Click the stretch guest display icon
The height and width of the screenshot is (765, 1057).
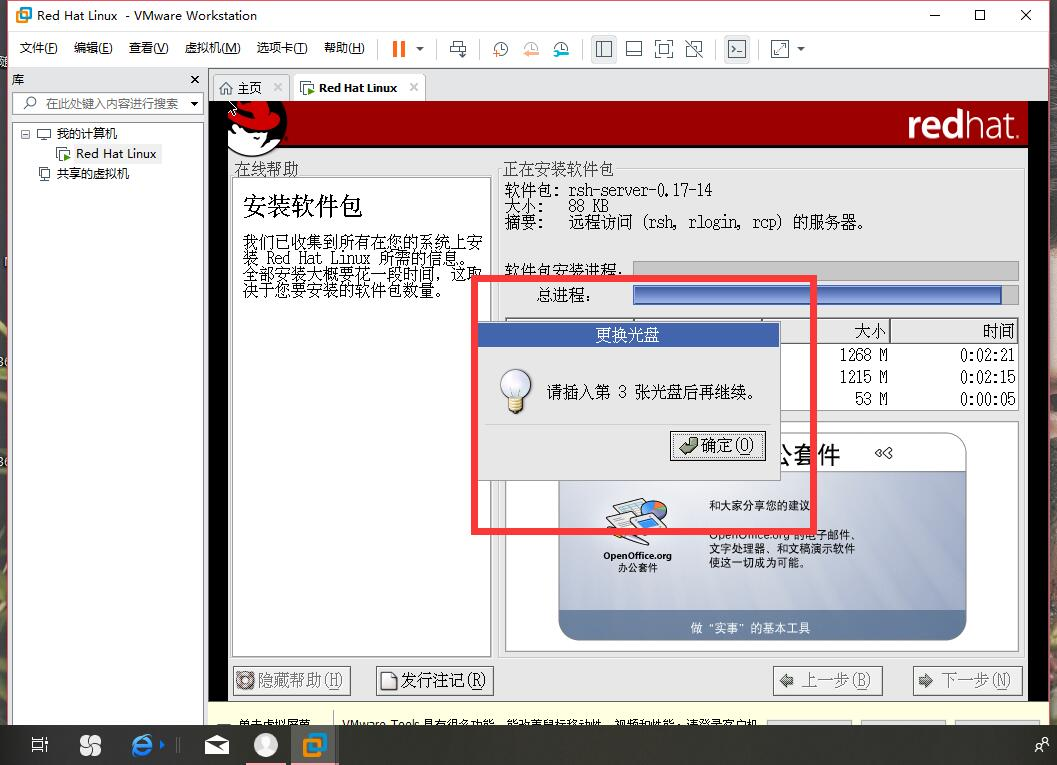point(780,49)
